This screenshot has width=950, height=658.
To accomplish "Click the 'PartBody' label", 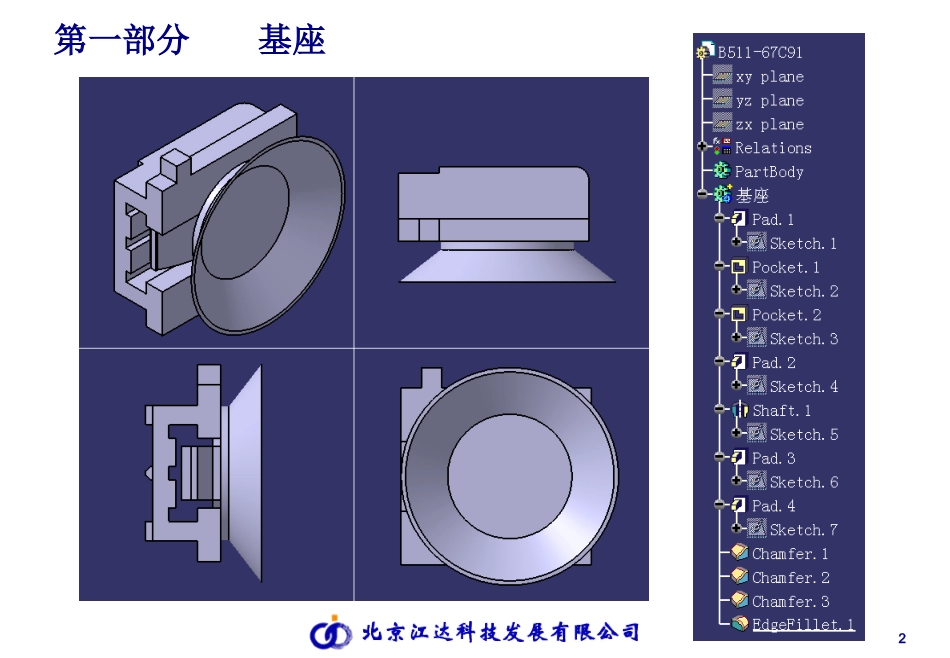I will [x=769, y=172].
